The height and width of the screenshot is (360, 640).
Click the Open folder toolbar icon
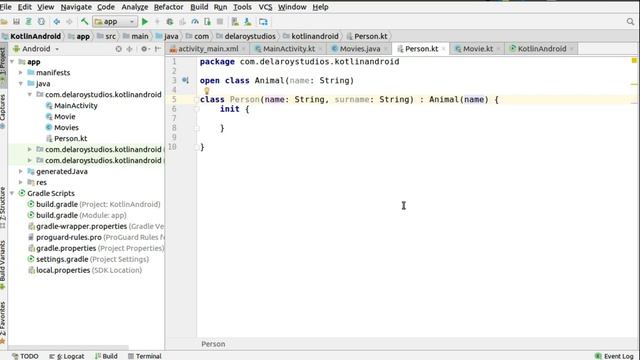[4, 22]
